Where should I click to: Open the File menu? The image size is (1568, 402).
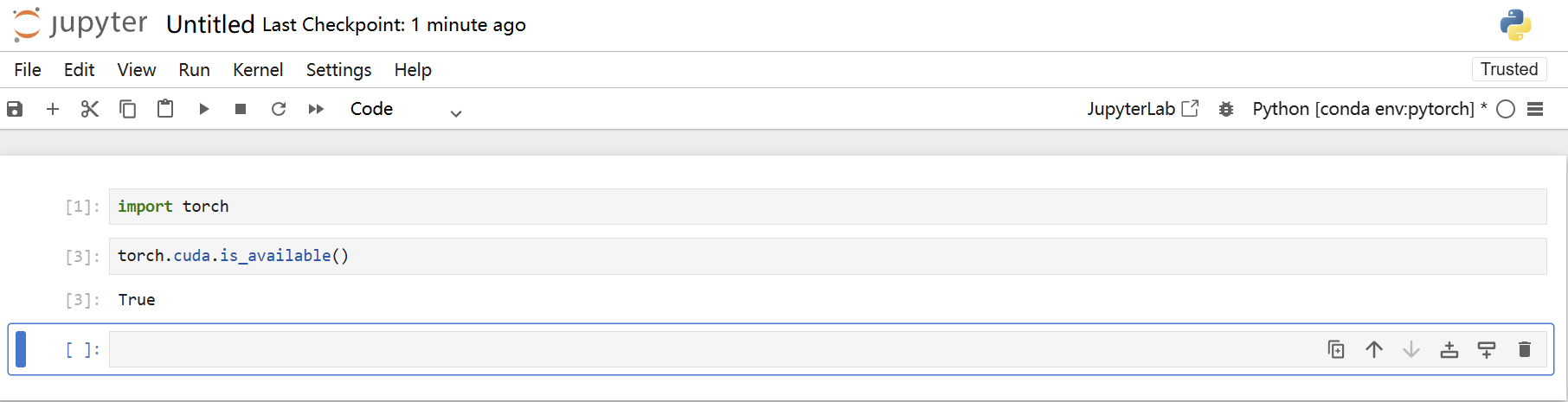click(x=28, y=70)
